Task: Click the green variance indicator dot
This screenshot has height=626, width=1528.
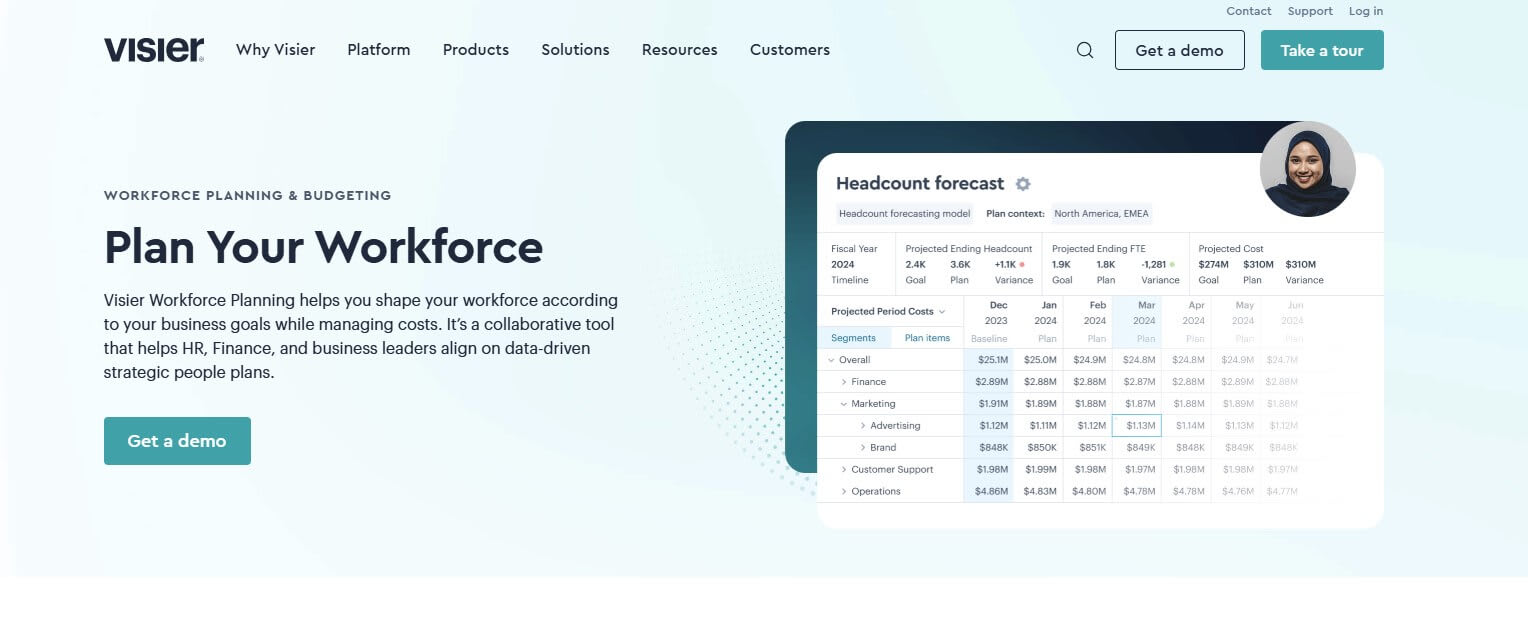Action: click(x=1171, y=265)
